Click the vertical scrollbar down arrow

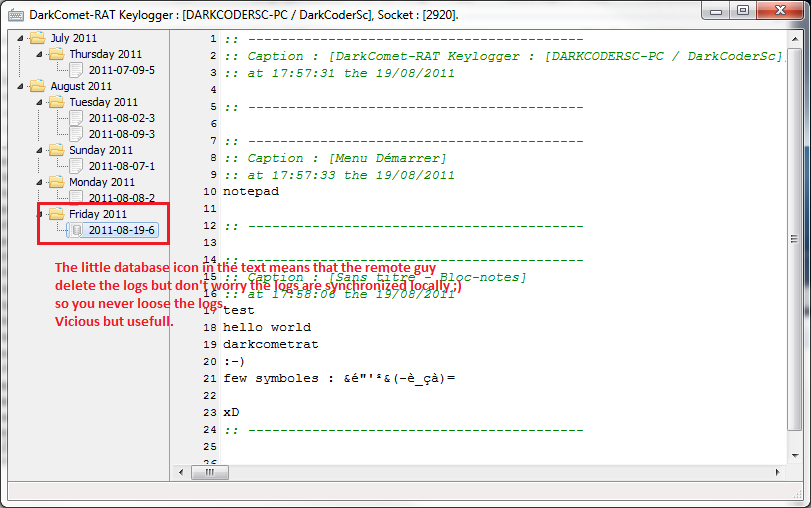point(794,452)
